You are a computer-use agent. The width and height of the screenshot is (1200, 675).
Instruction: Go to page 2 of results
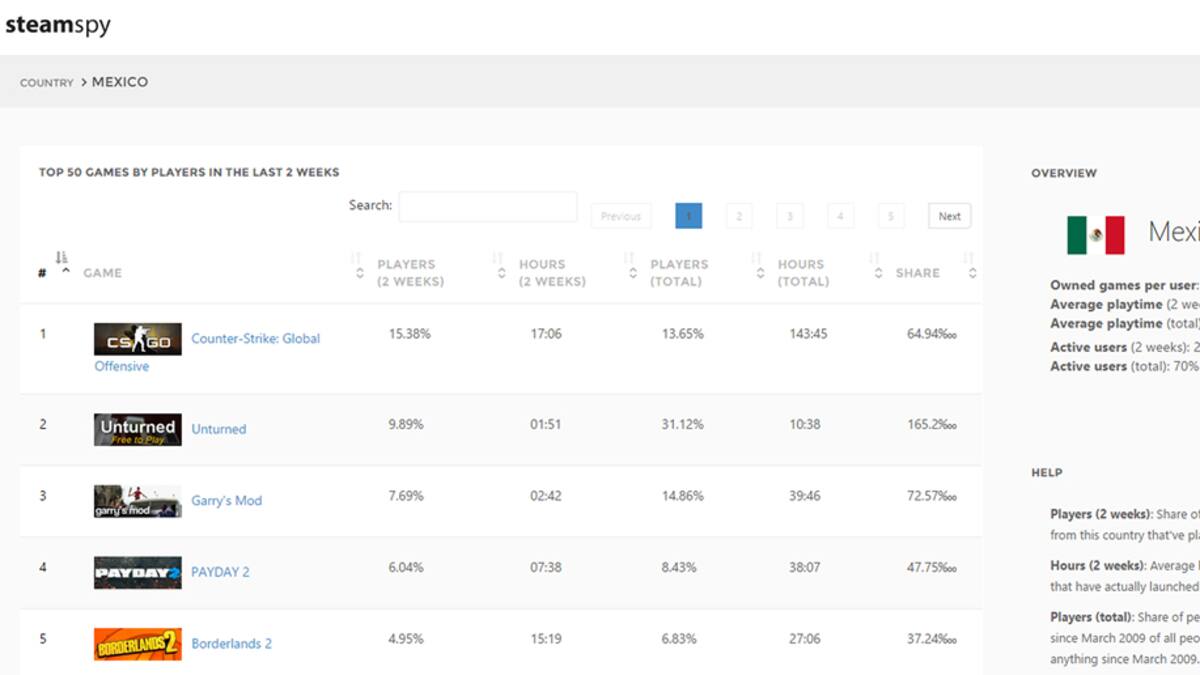coord(739,216)
